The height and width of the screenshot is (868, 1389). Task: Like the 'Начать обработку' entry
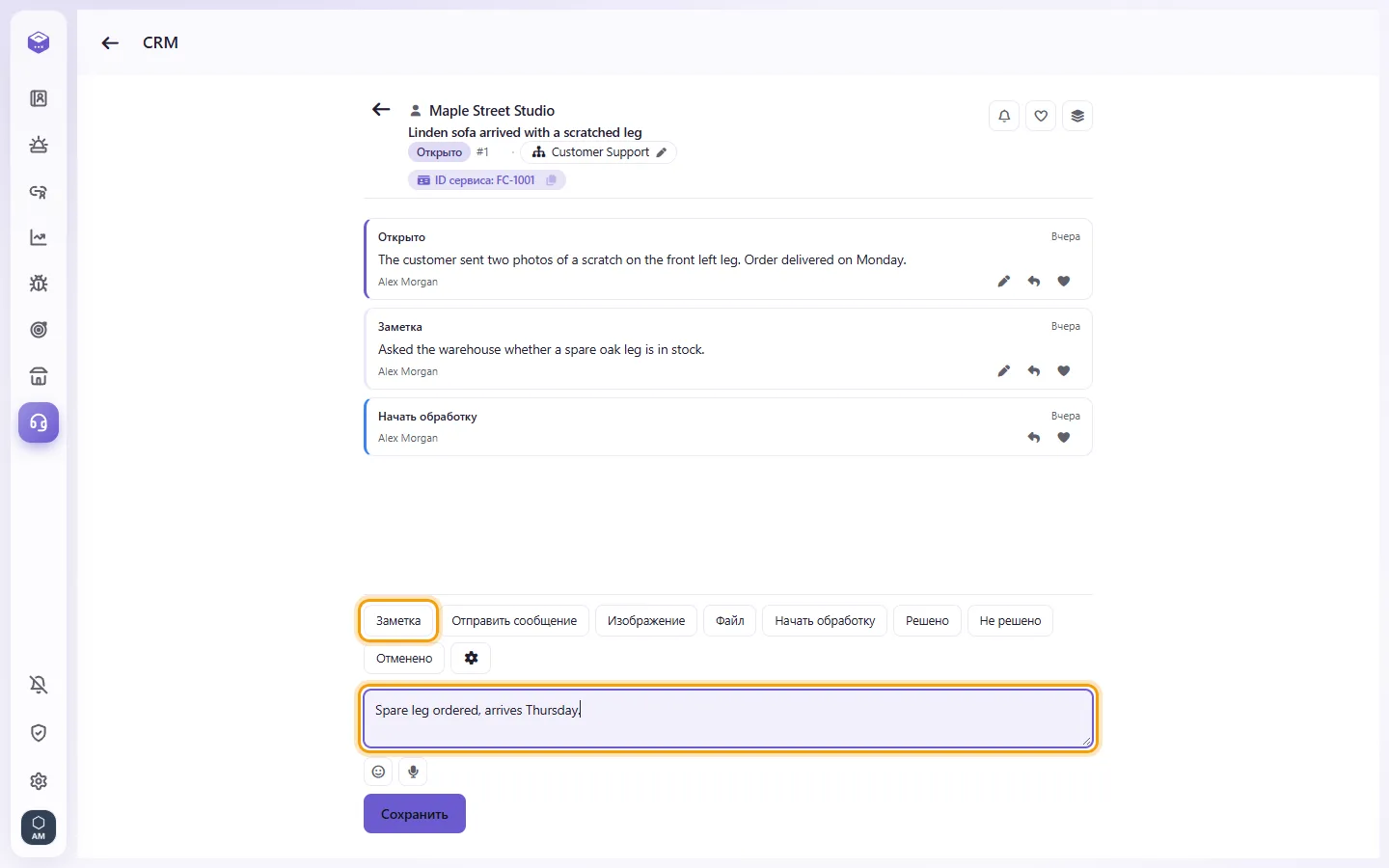[x=1064, y=438]
